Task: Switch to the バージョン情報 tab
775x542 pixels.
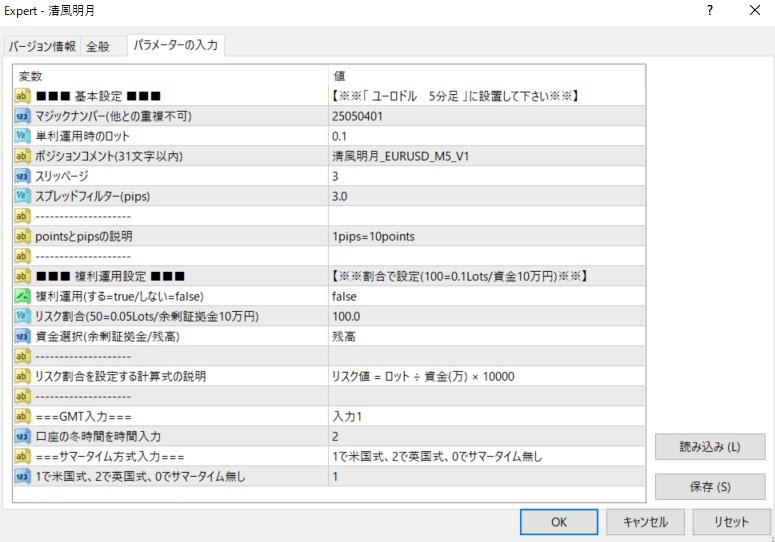Action: pyautogui.click(x=42, y=46)
